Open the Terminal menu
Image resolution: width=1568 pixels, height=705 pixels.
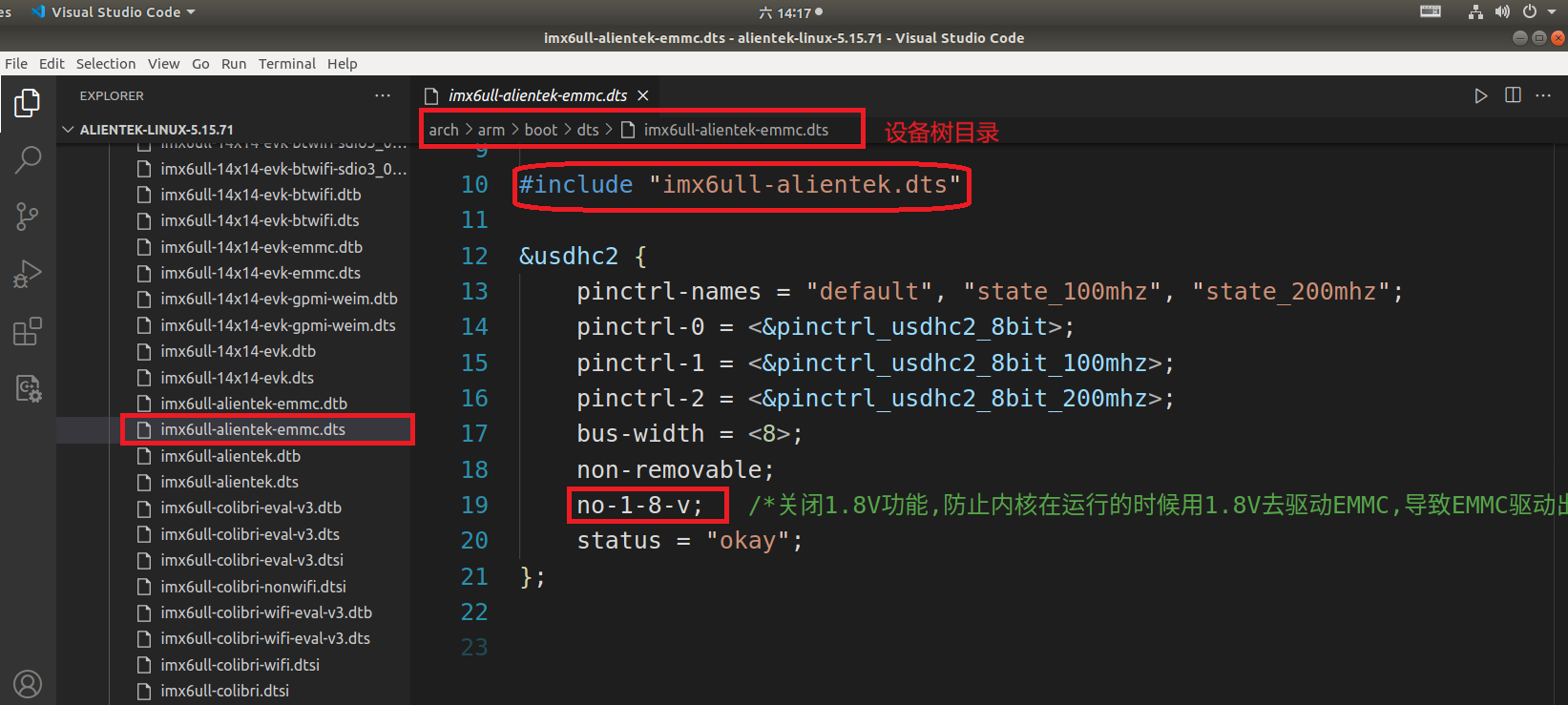pos(286,64)
